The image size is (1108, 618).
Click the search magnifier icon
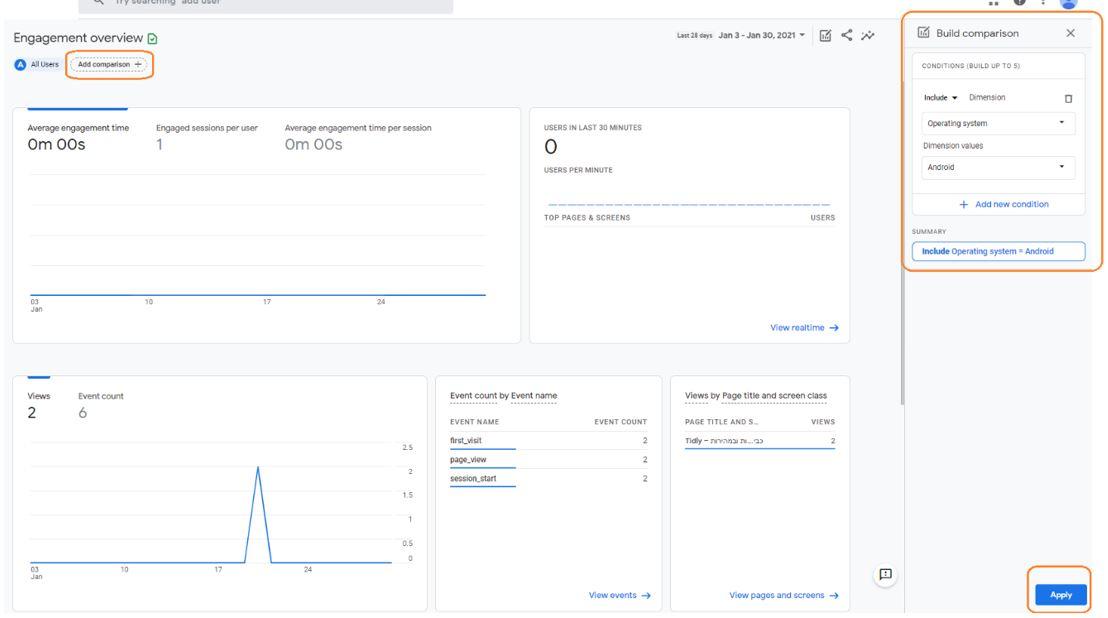pyautogui.click(x=99, y=2)
